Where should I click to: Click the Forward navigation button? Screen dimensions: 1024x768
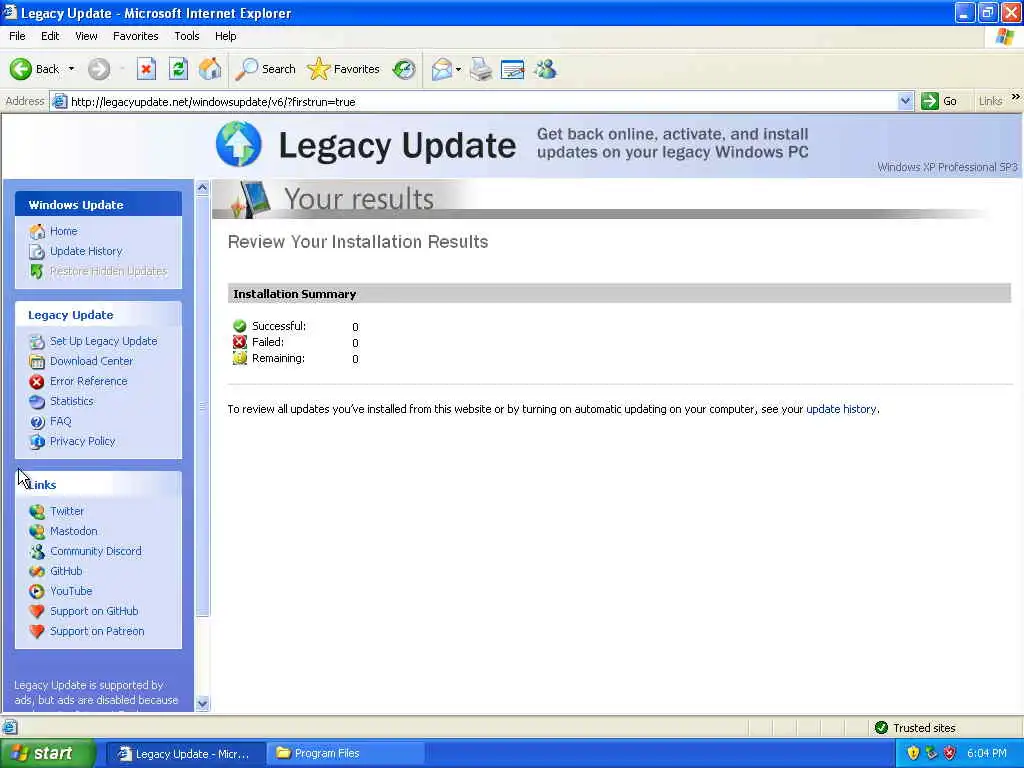click(x=99, y=69)
